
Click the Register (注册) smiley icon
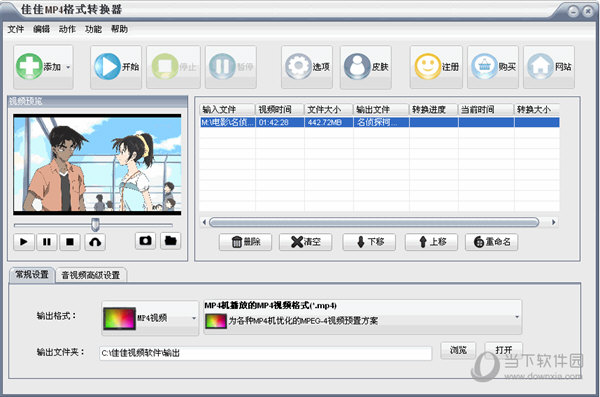[427, 66]
